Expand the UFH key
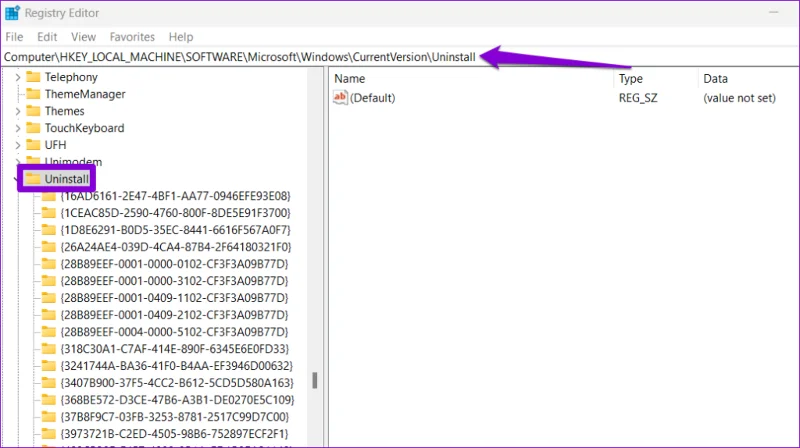This screenshot has width=800, height=448. pos(18,145)
